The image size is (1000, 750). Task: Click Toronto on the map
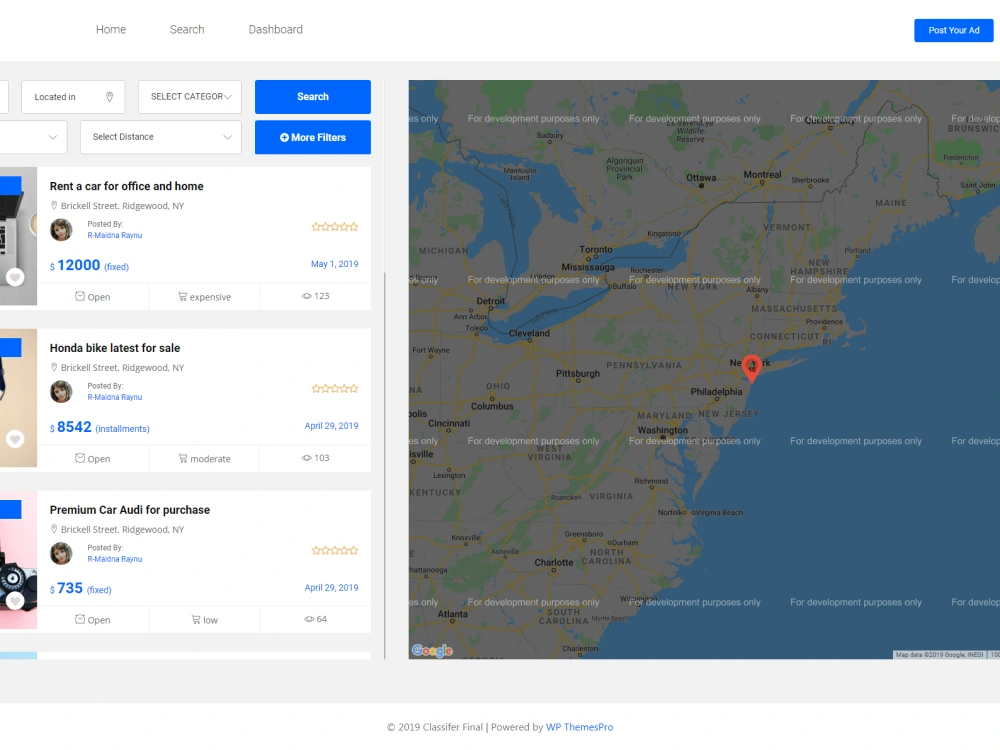[x=596, y=250]
